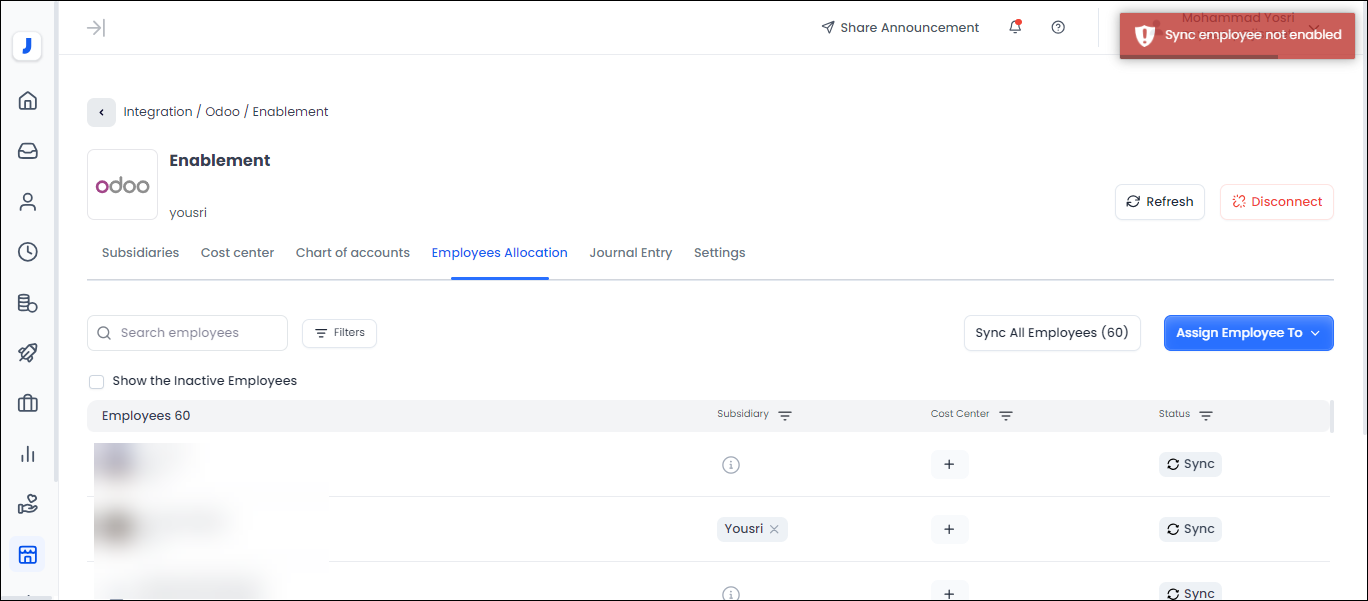Click the person icon in the sidebar
1368x601 pixels.
[x=28, y=202]
